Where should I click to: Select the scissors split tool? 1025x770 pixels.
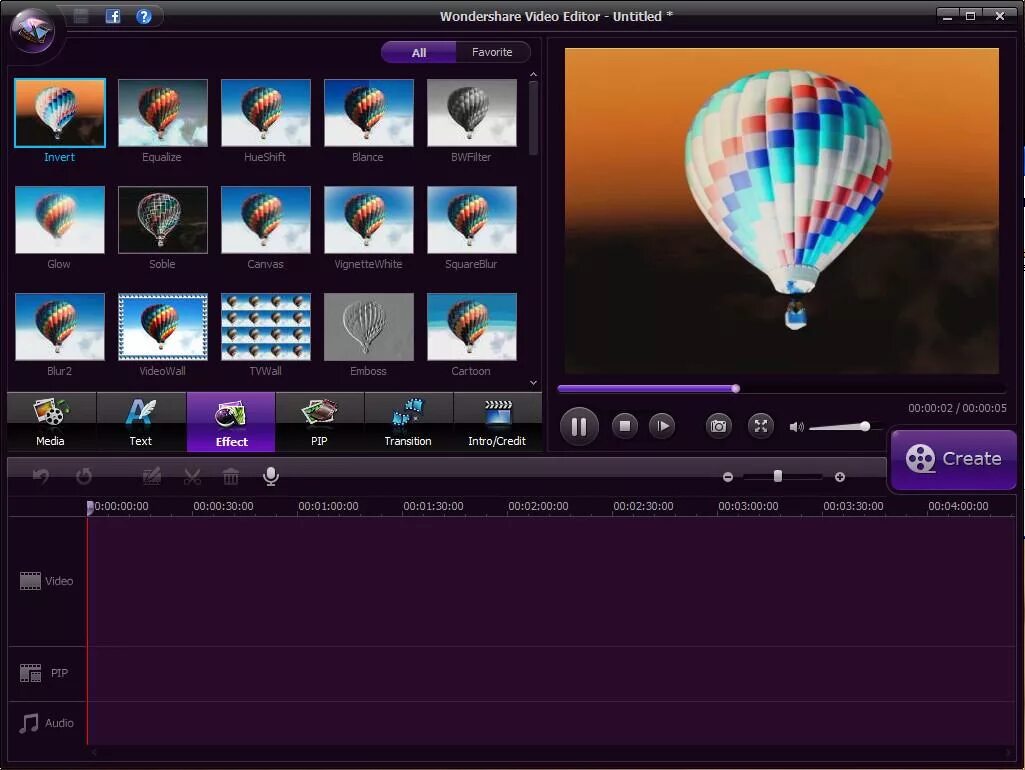pyautogui.click(x=192, y=477)
